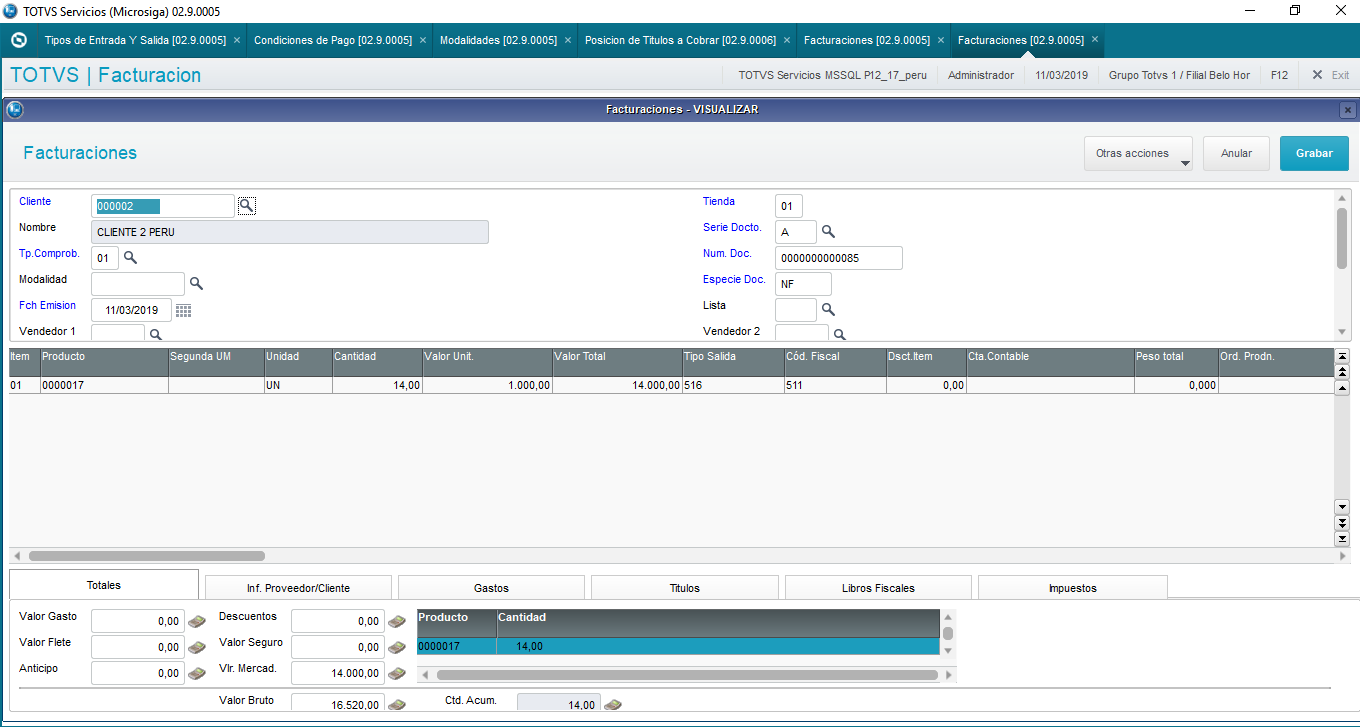Click the items grid horizontal scrollbar thumb

(x=146, y=556)
